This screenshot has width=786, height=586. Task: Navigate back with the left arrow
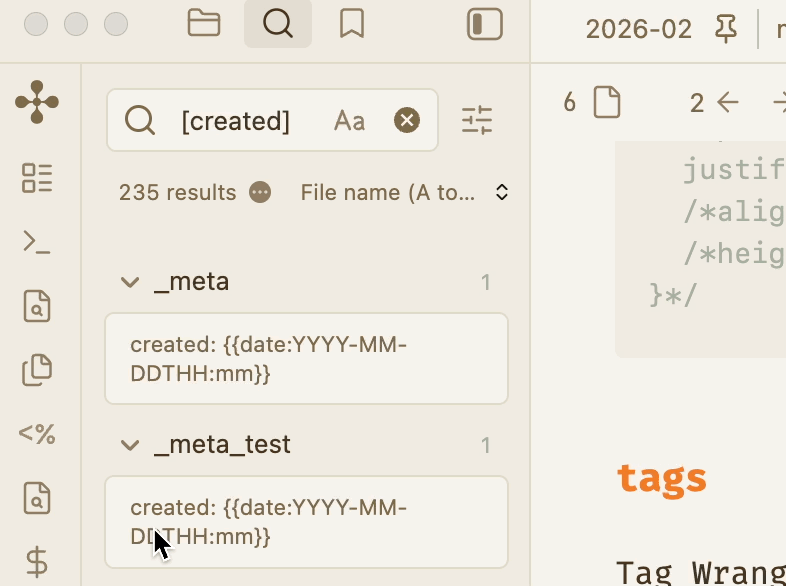(x=728, y=102)
